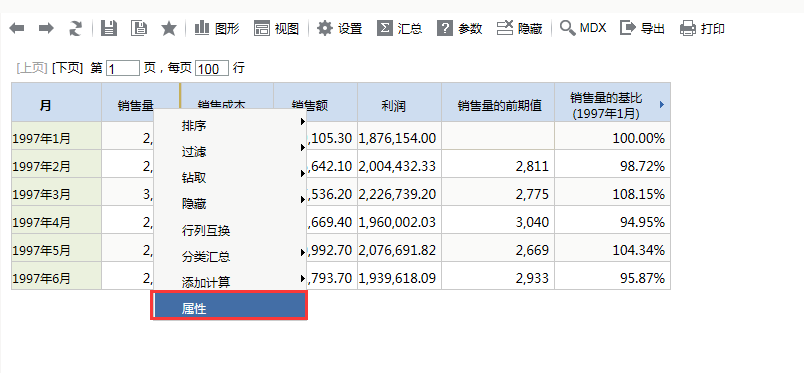Expand arrow on 销售量的基比 column header
Image resolution: width=804 pixels, height=373 pixels.
tap(662, 105)
